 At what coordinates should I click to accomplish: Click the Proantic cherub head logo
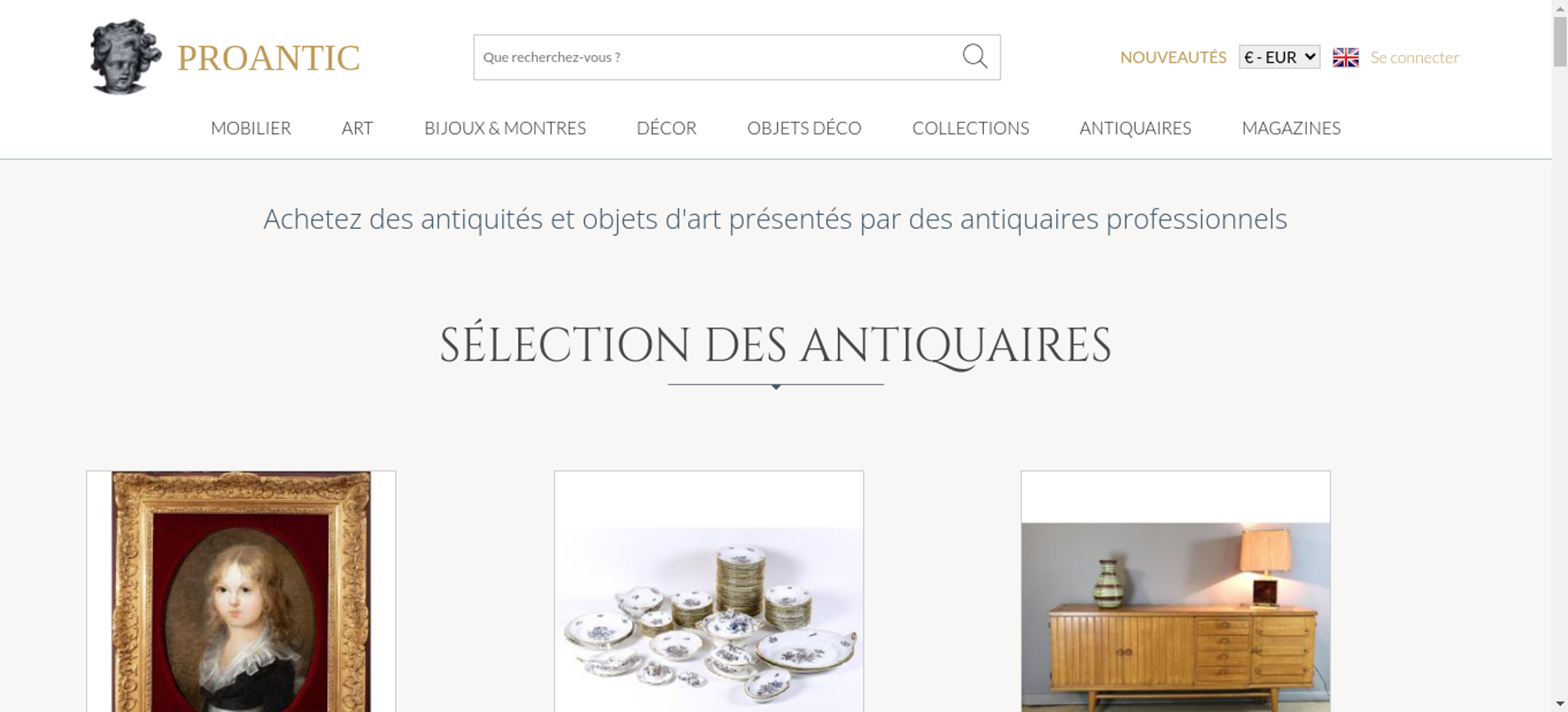[125, 56]
